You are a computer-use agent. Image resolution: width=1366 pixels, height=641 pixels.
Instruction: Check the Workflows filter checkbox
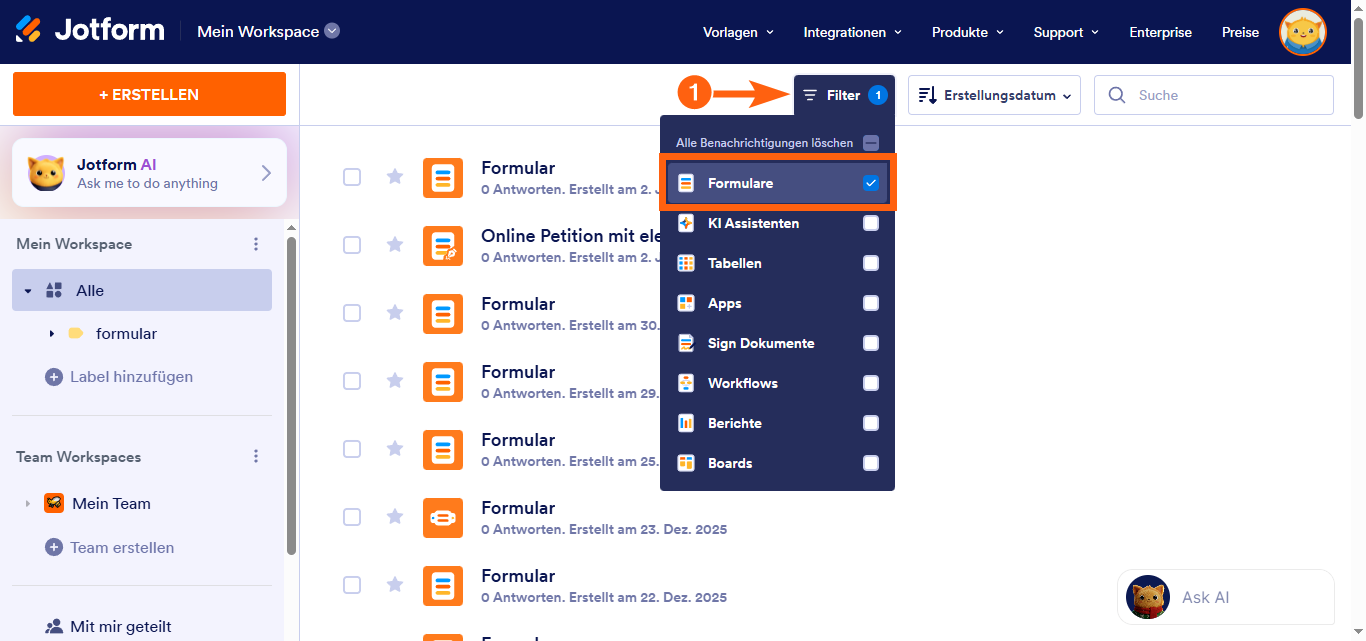coord(871,383)
